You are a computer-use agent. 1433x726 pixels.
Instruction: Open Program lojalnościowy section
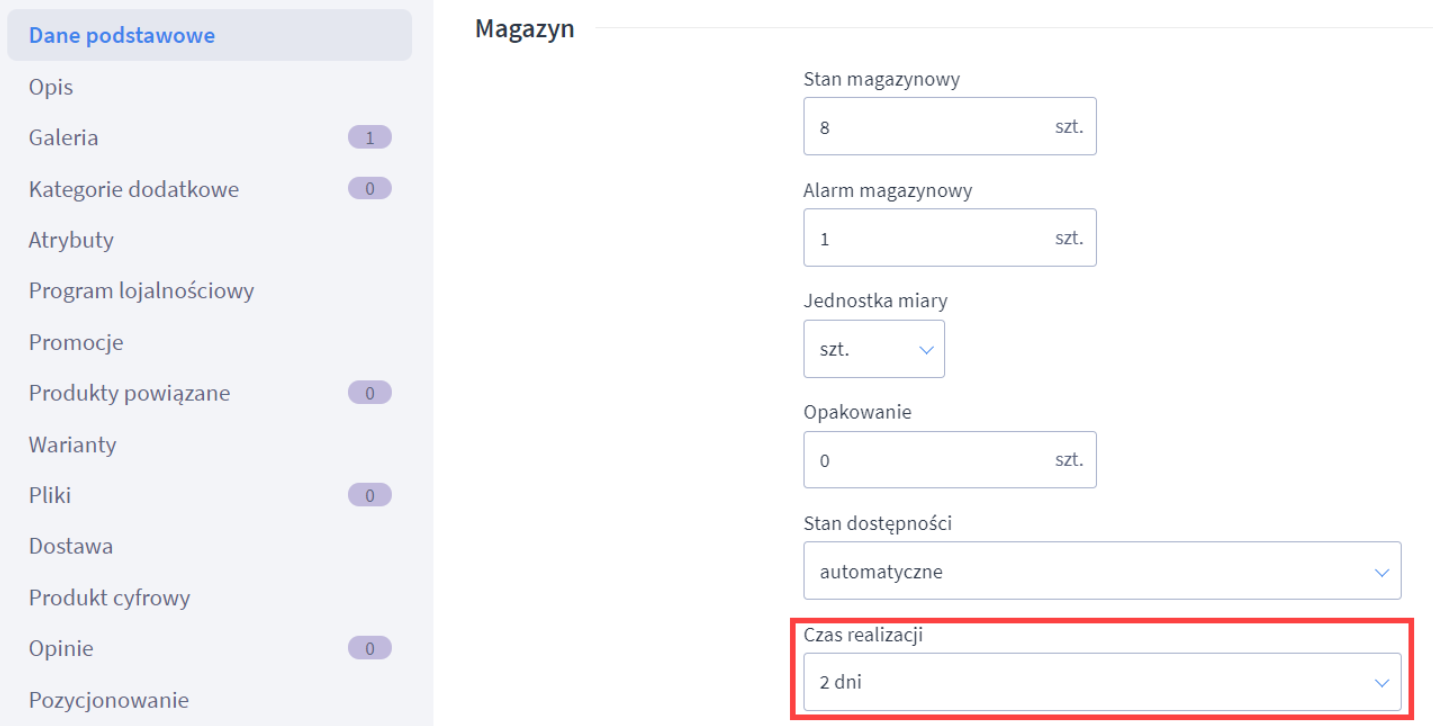tap(141, 291)
